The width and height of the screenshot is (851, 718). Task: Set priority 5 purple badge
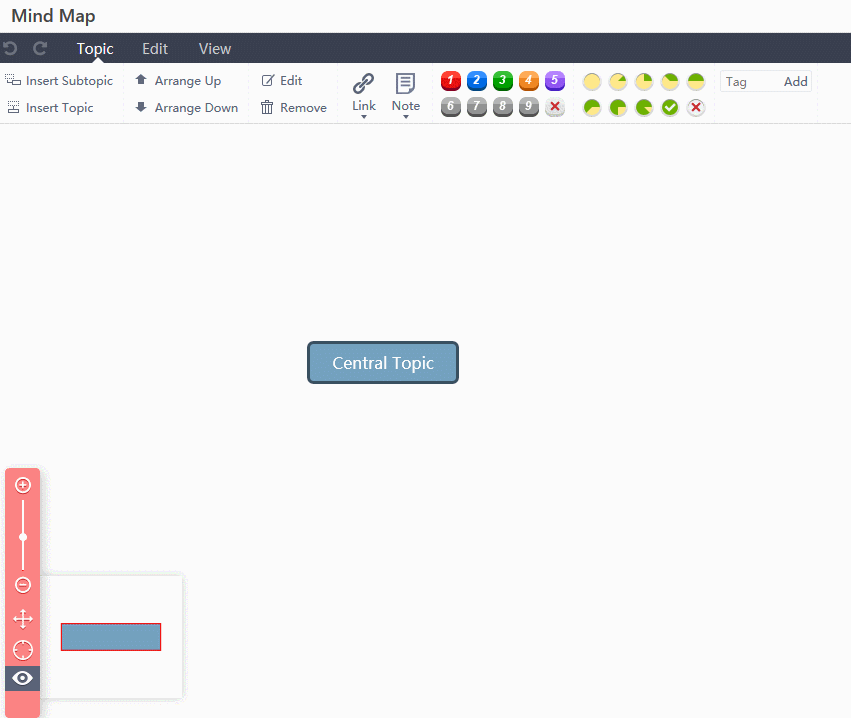555,81
